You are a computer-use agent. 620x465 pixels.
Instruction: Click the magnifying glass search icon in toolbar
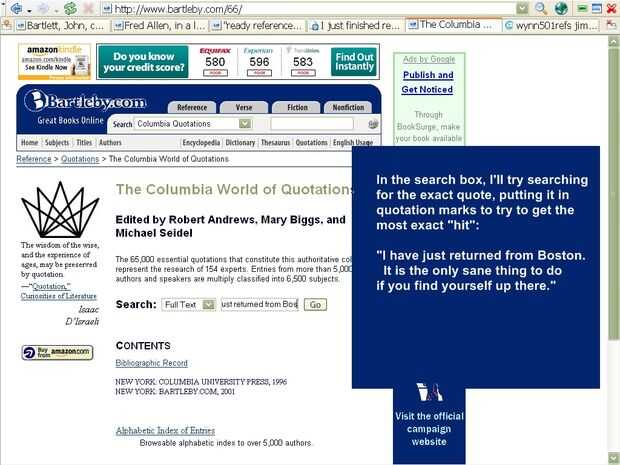(541, 8)
